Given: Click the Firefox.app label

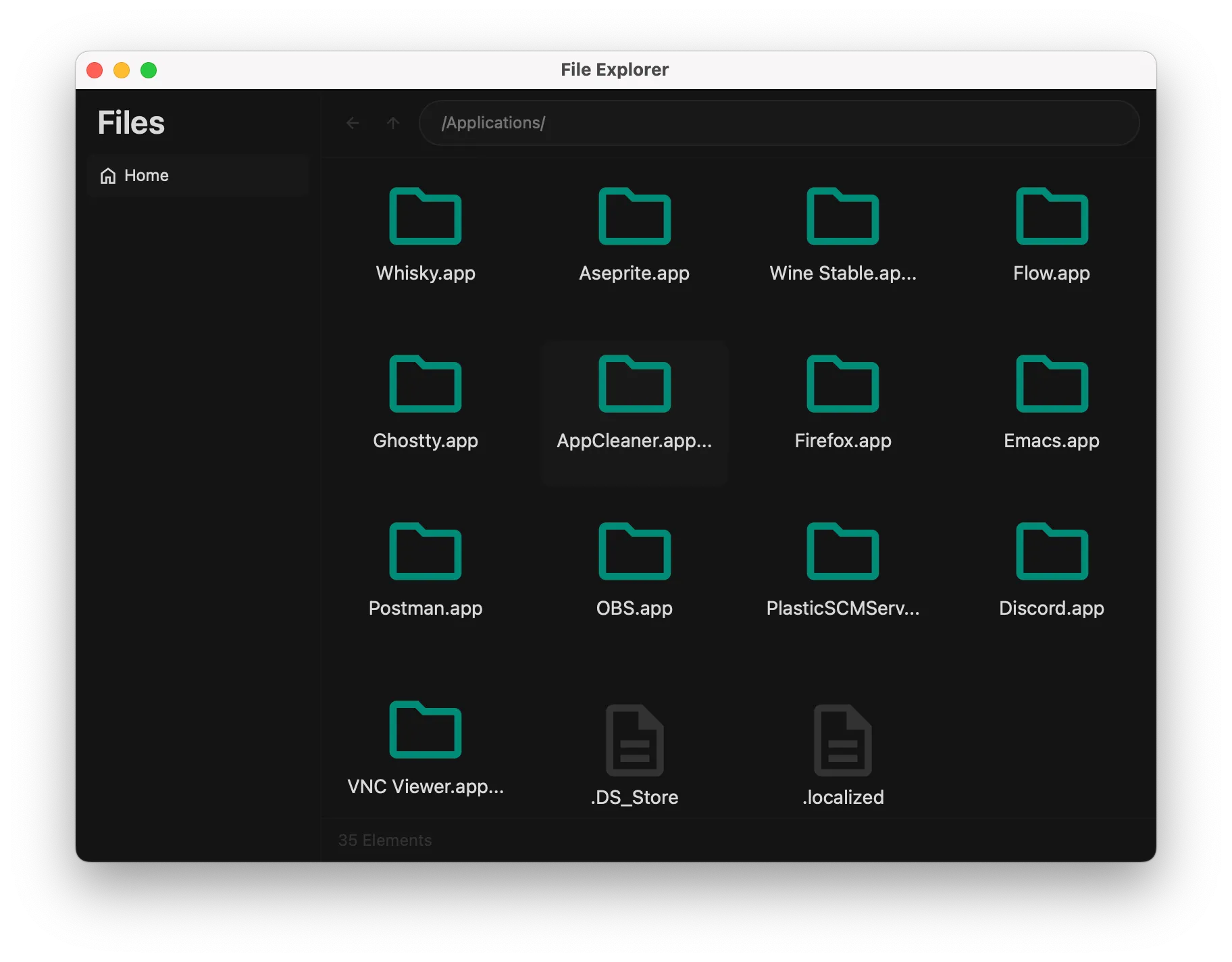Looking at the screenshot, I should click(x=843, y=440).
